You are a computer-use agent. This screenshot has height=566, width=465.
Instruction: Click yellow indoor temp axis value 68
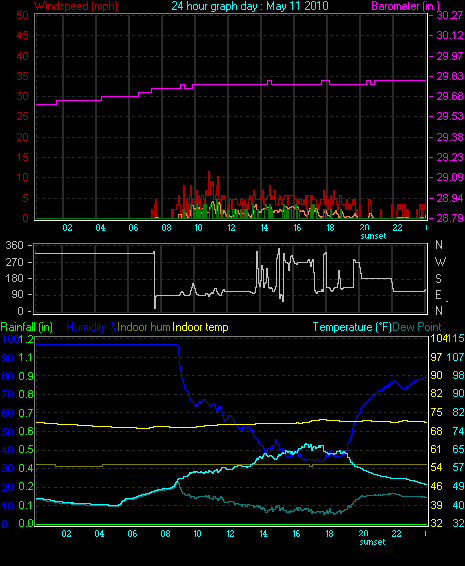click(x=436, y=431)
